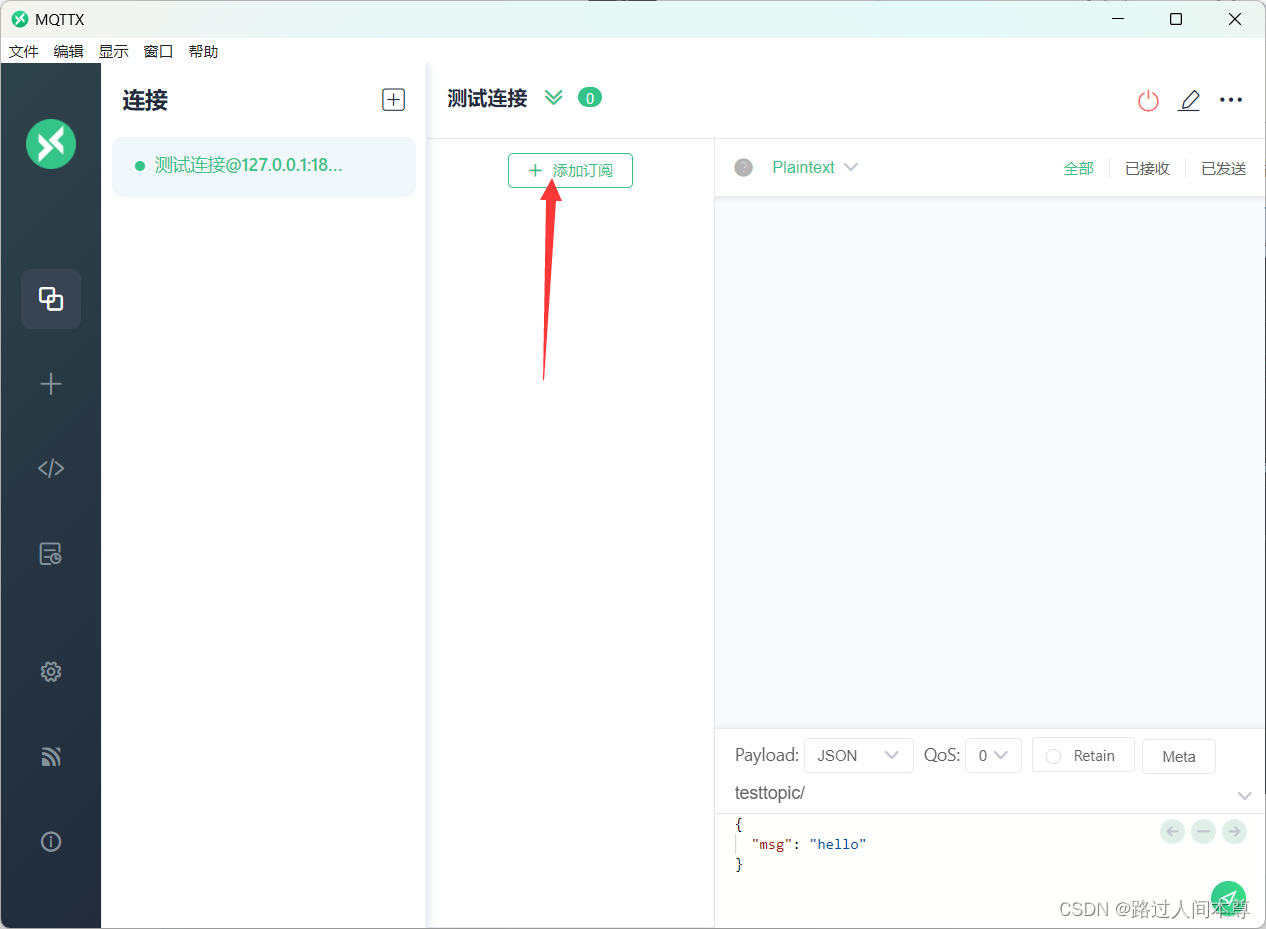Show all messages with the 全部 tab
Viewport: 1266px width, 929px height.
pyautogui.click(x=1078, y=168)
